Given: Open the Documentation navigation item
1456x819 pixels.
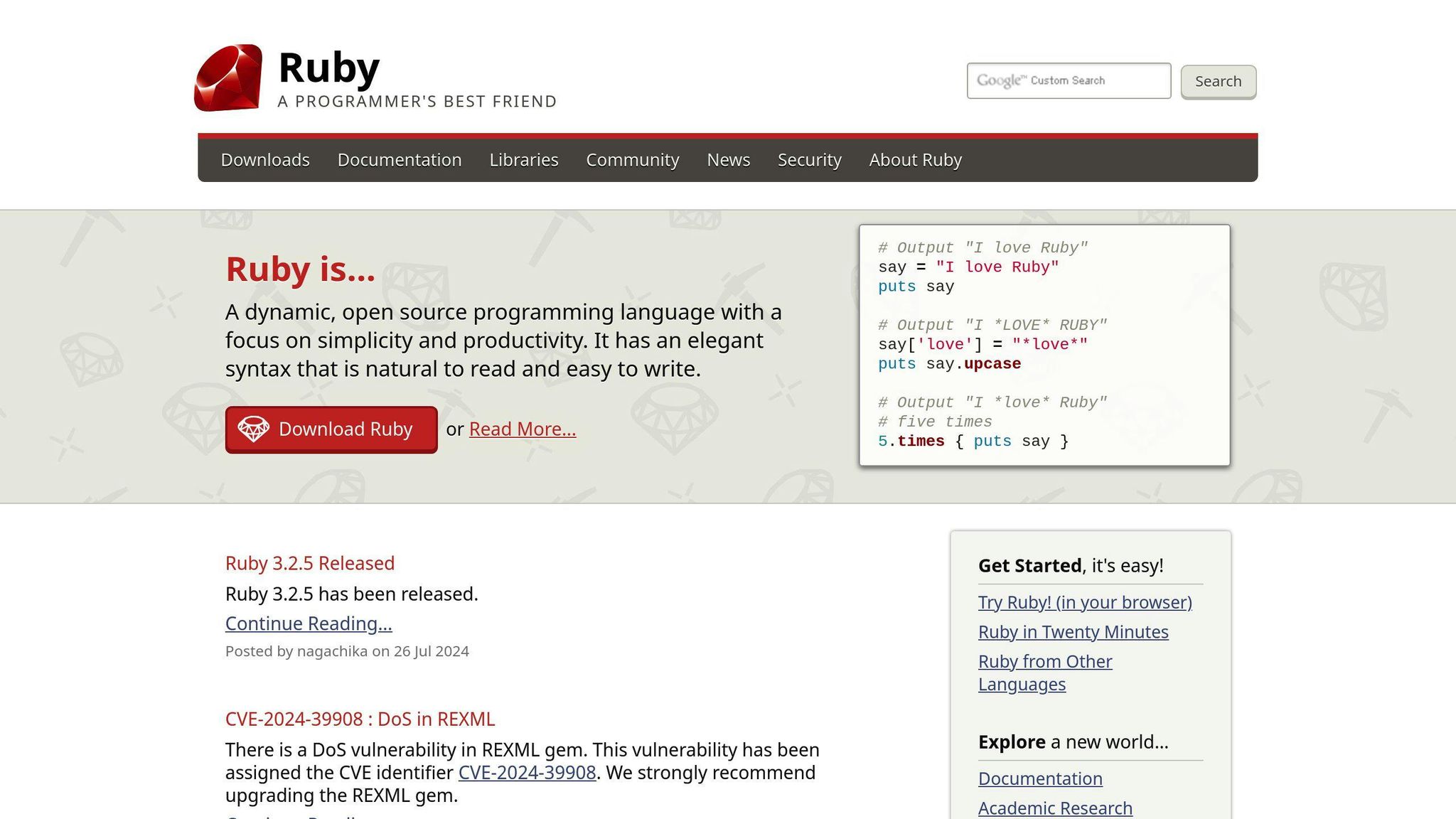Looking at the screenshot, I should [400, 160].
